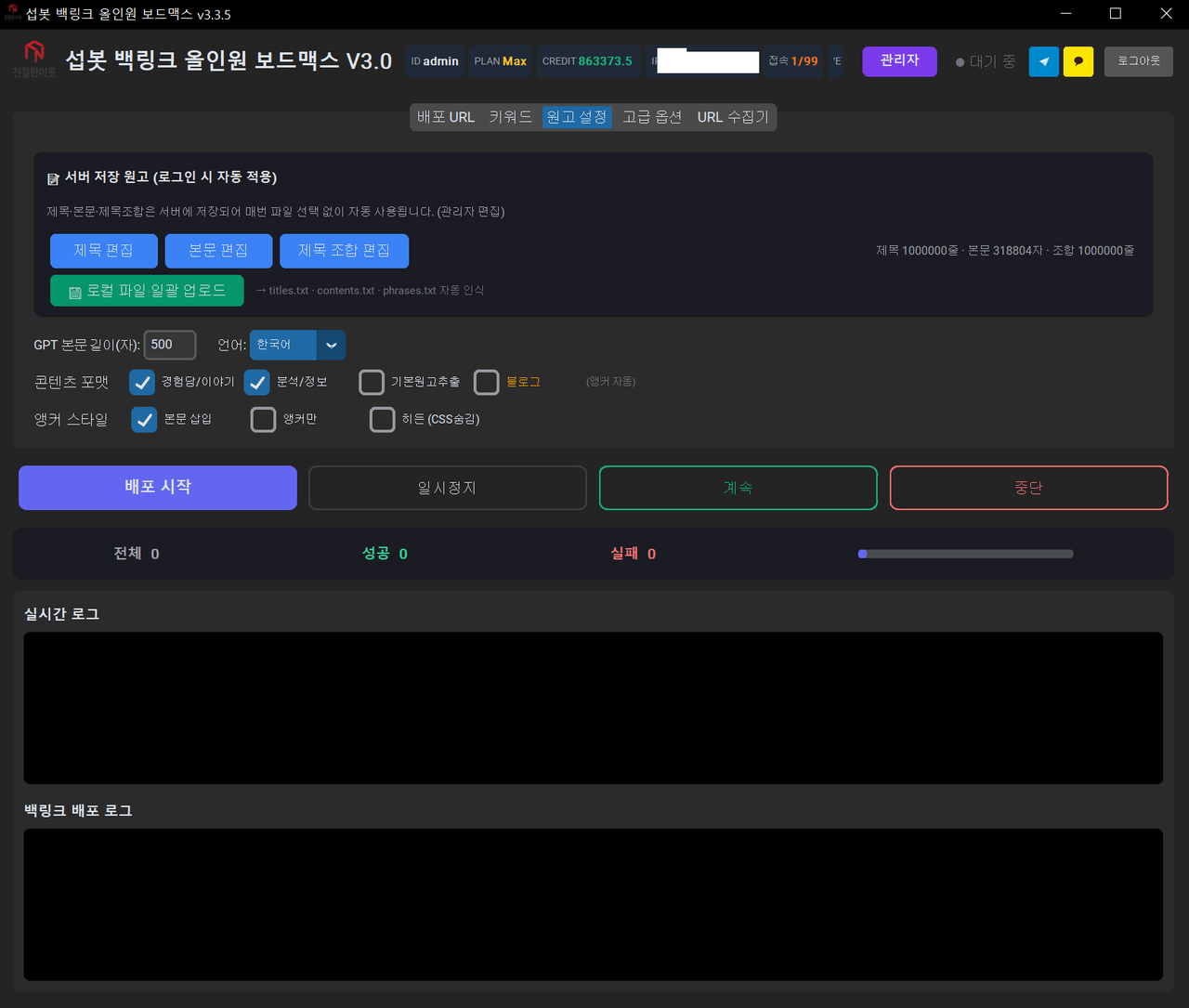Enable the 블로그 checkbox
The width and height of the screenshot is (1189, 1008).
tap(487, 382)
